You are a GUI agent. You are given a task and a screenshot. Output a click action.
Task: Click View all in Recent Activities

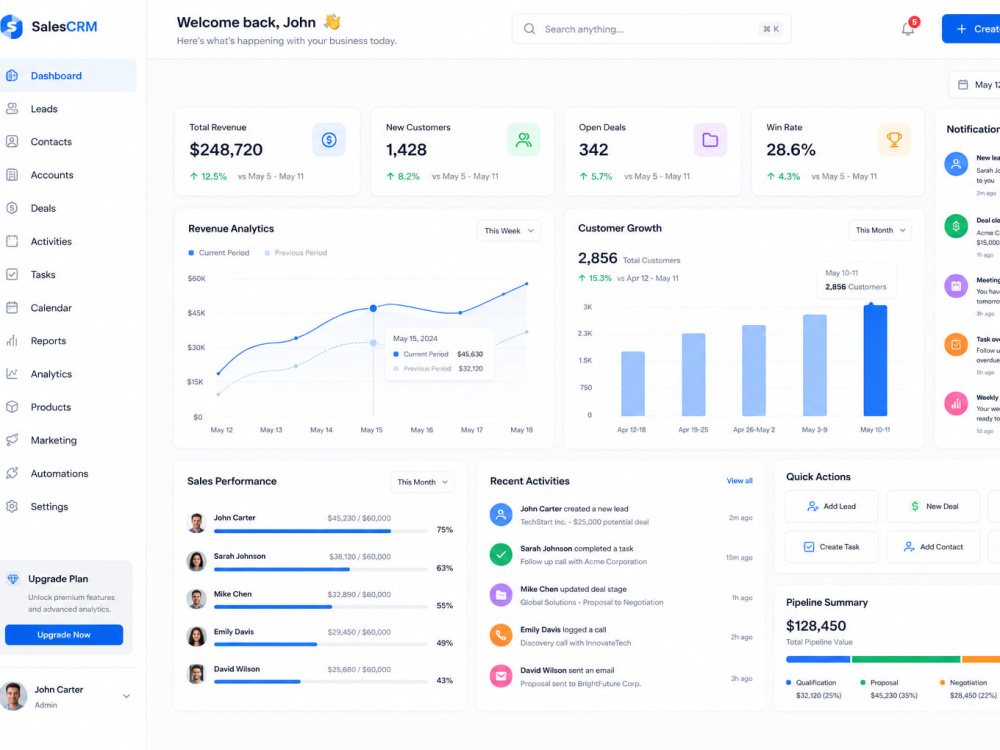pyautogui.click(x=739, y=481)
